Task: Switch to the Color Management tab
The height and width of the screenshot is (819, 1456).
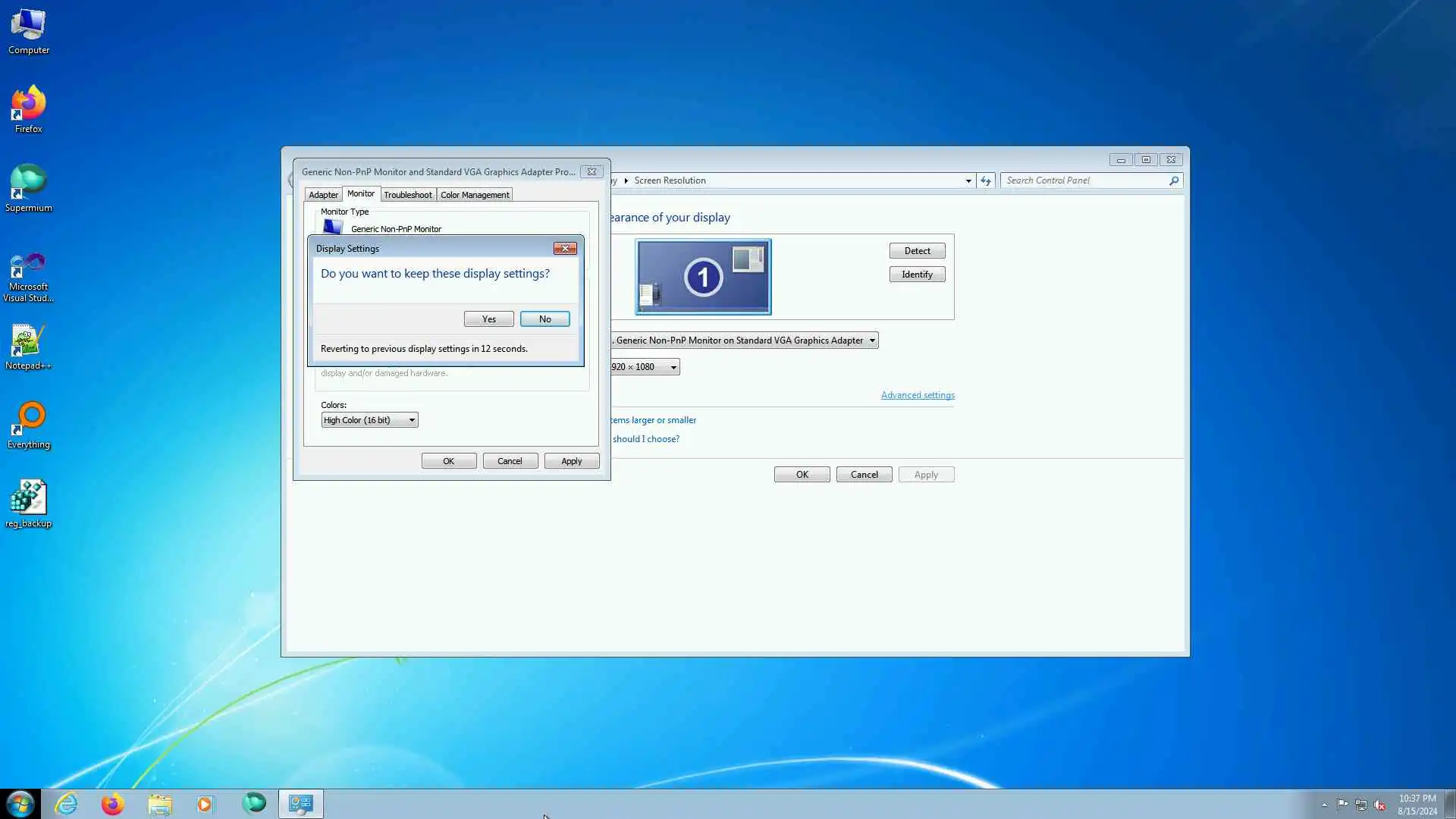Action: point(475,195)
